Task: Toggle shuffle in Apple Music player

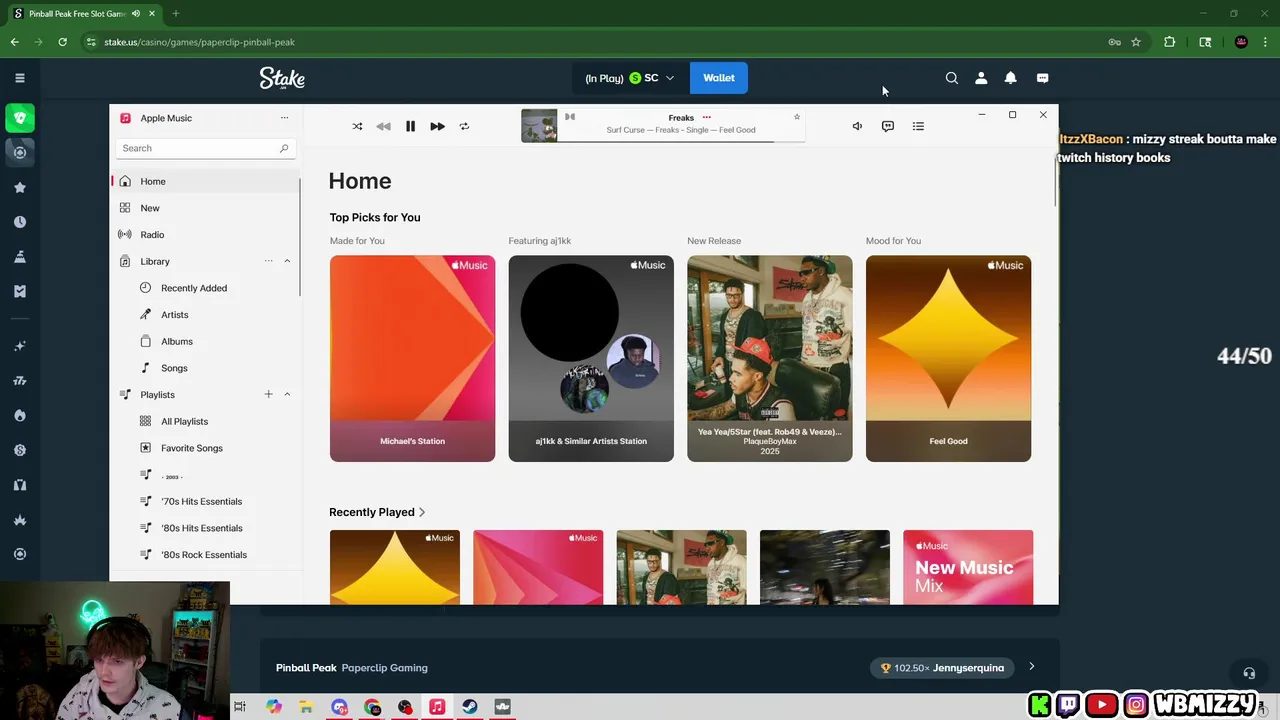Action: point(357,126)
